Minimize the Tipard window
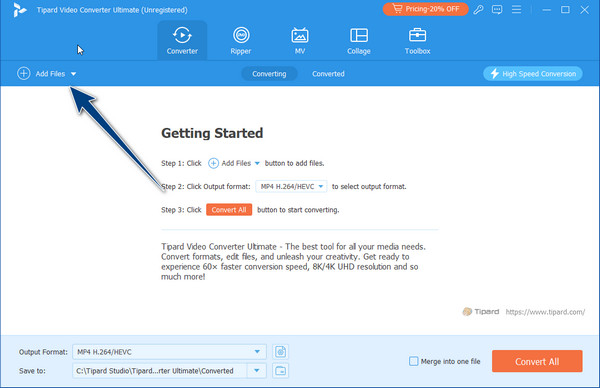Image resolution: width=600 pixels, height=388 pixels. tap(547, 10)
